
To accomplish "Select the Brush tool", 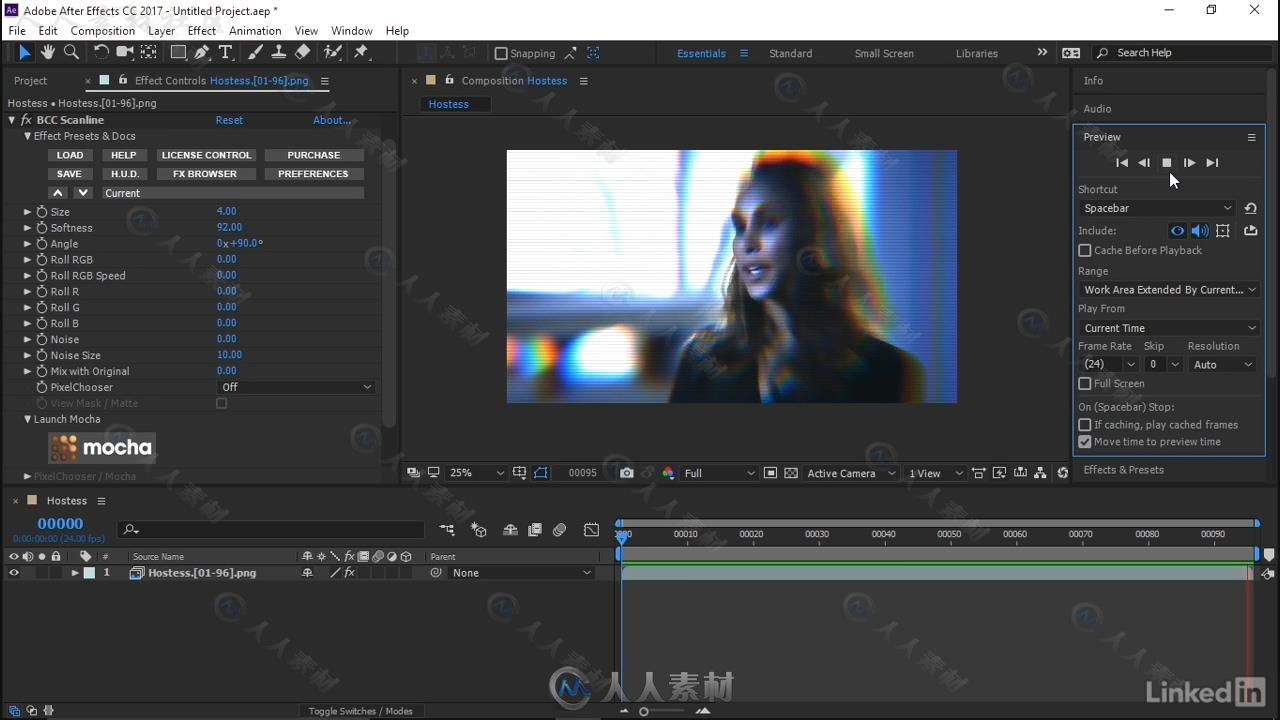I will 256,52.
